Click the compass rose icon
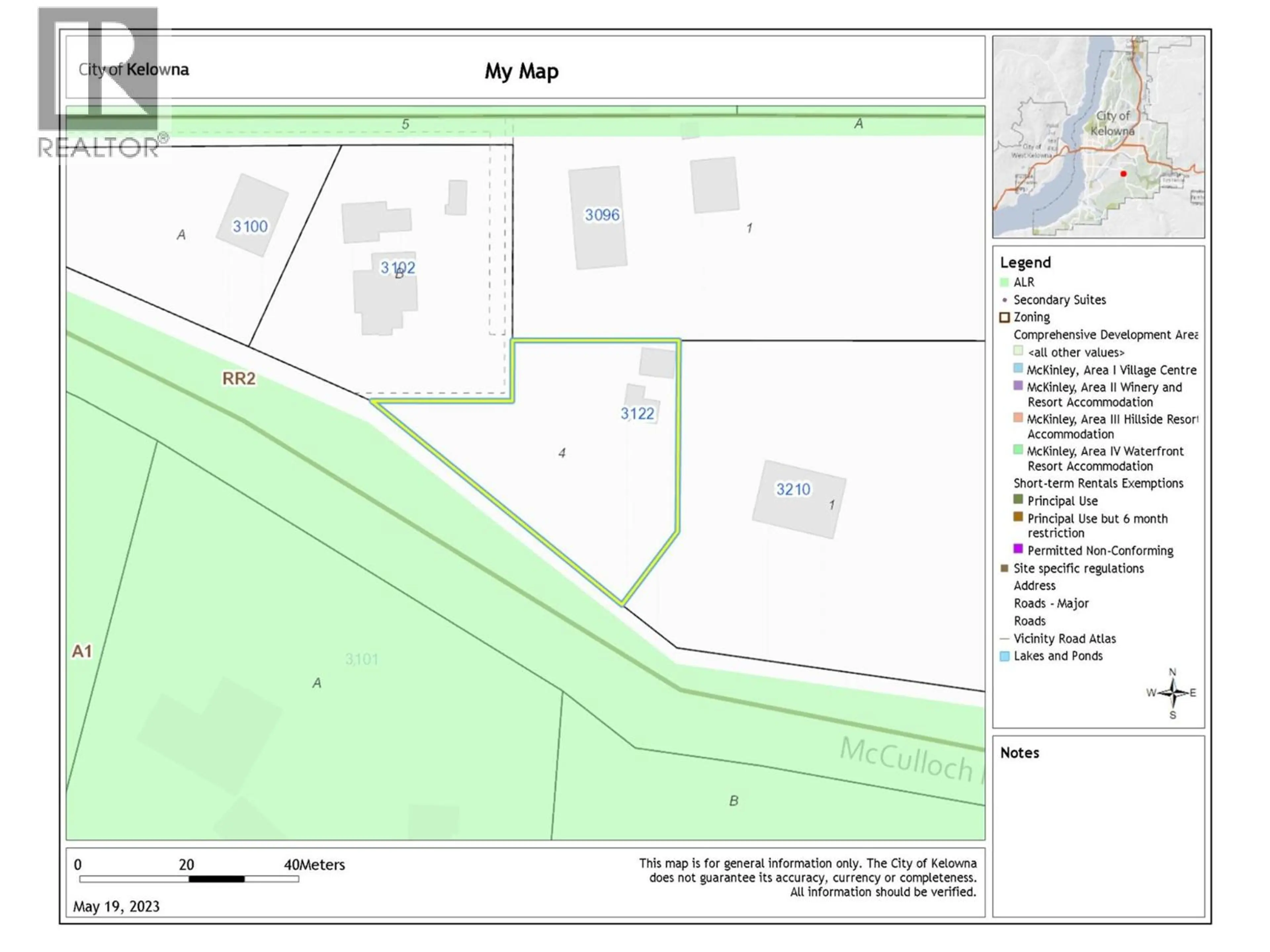This screenshot has width=1270, height=952. (x=1172, y=693)
